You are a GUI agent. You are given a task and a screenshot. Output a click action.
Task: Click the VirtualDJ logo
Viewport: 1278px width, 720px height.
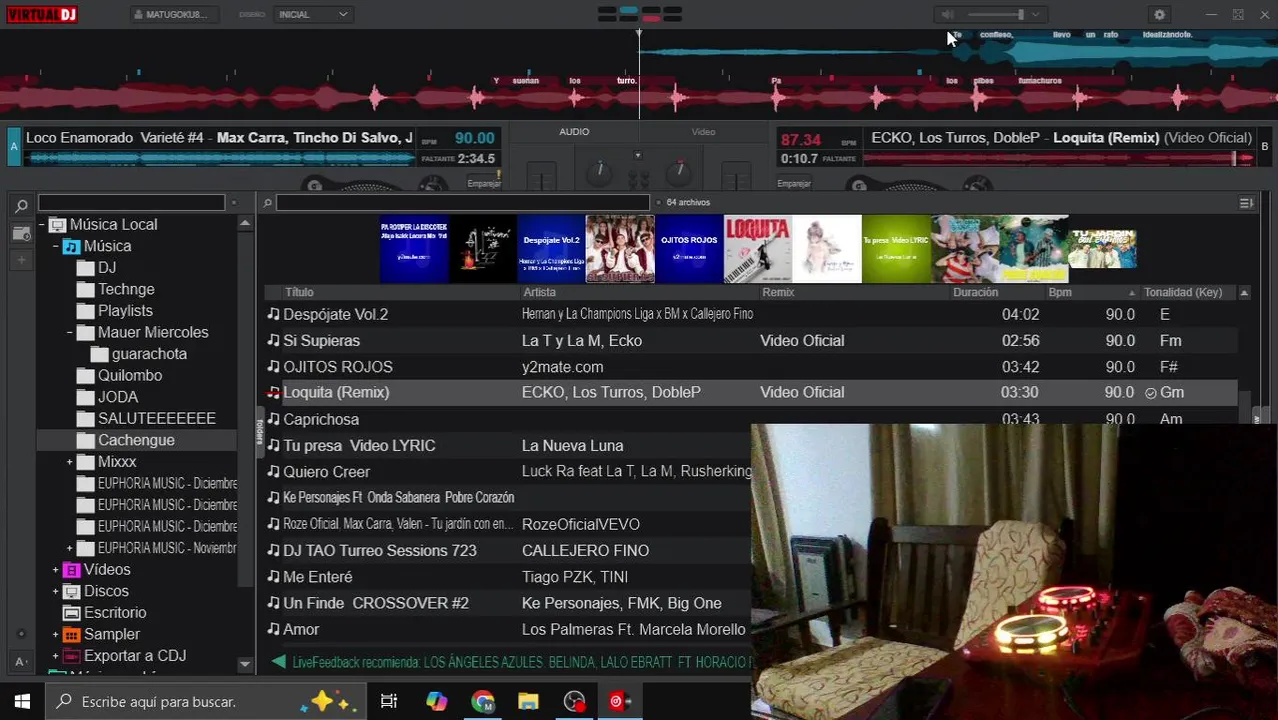point(40,14)
